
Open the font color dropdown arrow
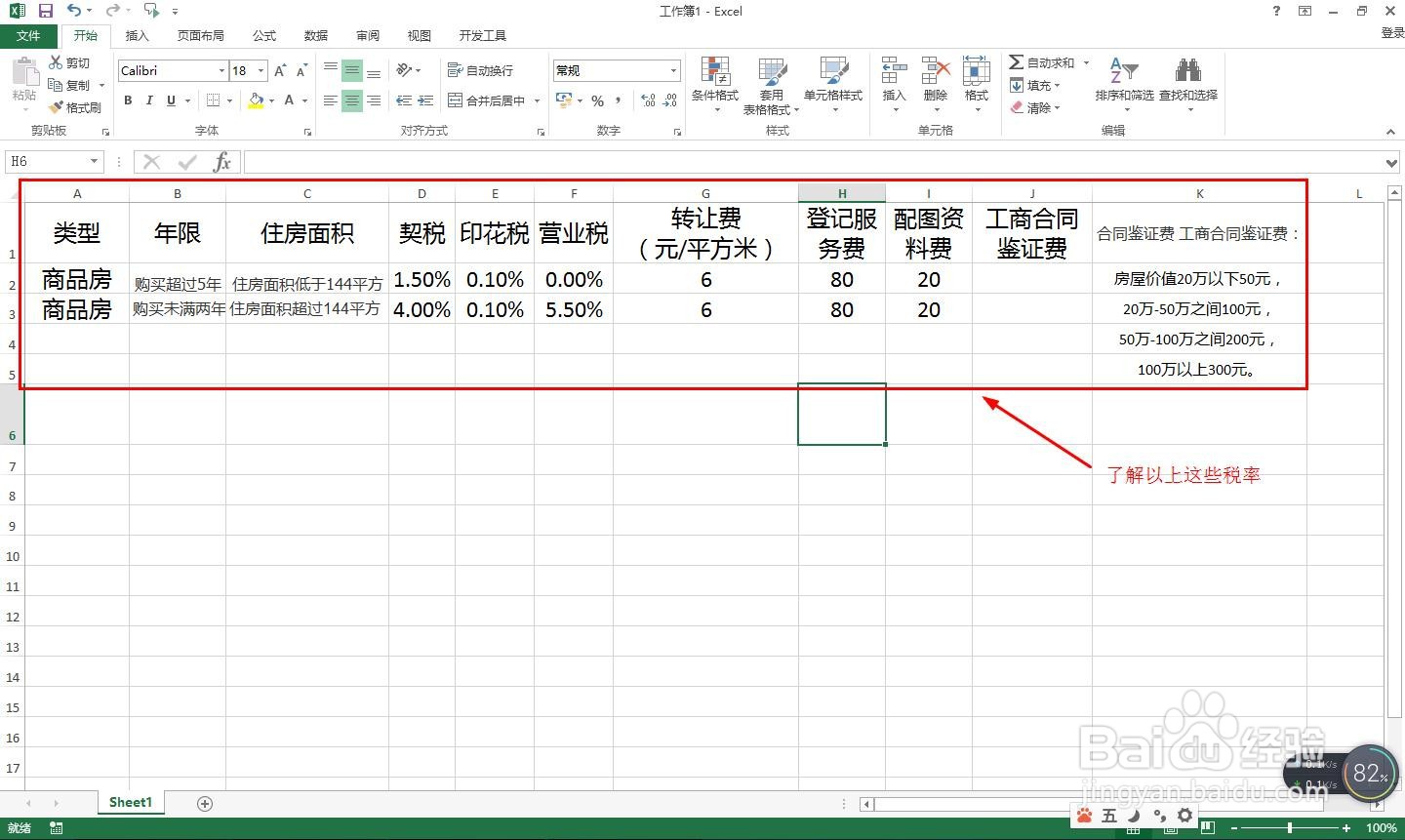click(304, 100)
